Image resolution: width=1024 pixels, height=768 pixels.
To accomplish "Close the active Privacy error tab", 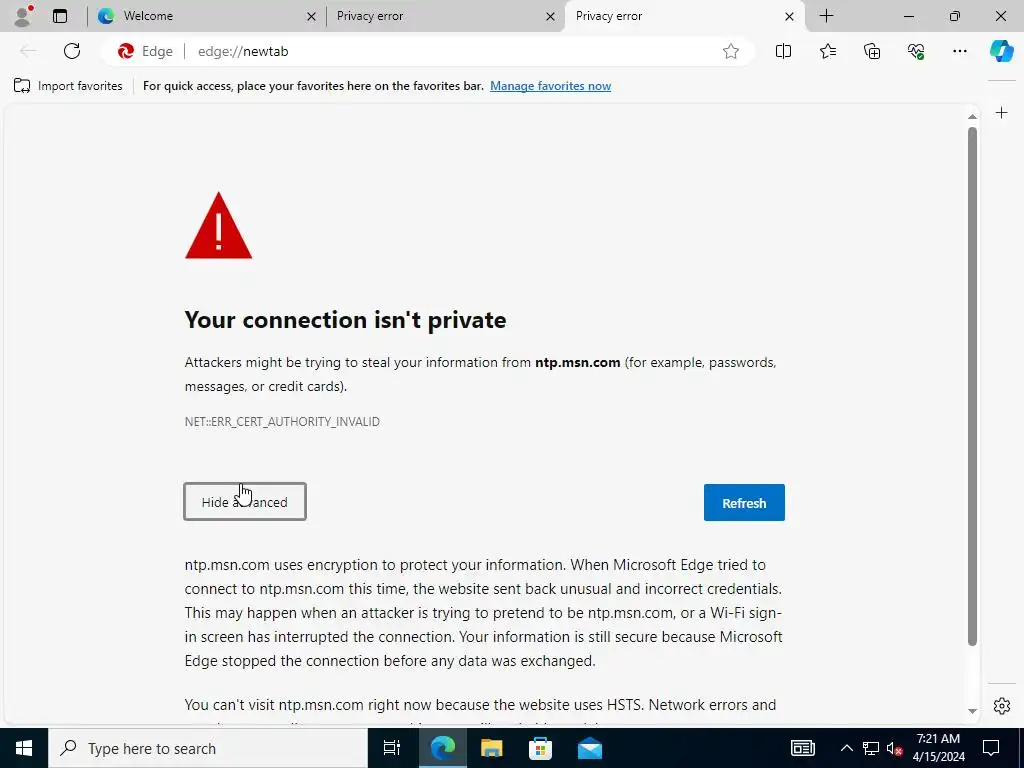I will point(790,16).
